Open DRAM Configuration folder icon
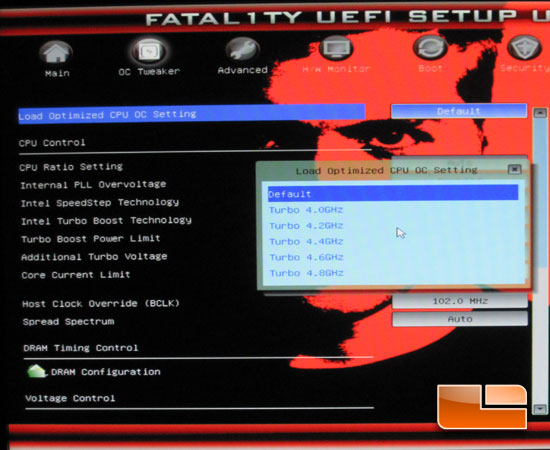 pyautogui.click(x=36, y=371)
